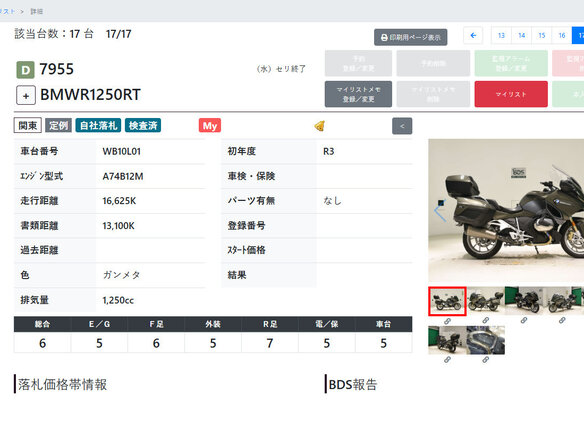Image resolution: width=584 pixels, height=438 pixels.
Task: Click 詳細 in the breadcrumb
Action: (36, 12)
